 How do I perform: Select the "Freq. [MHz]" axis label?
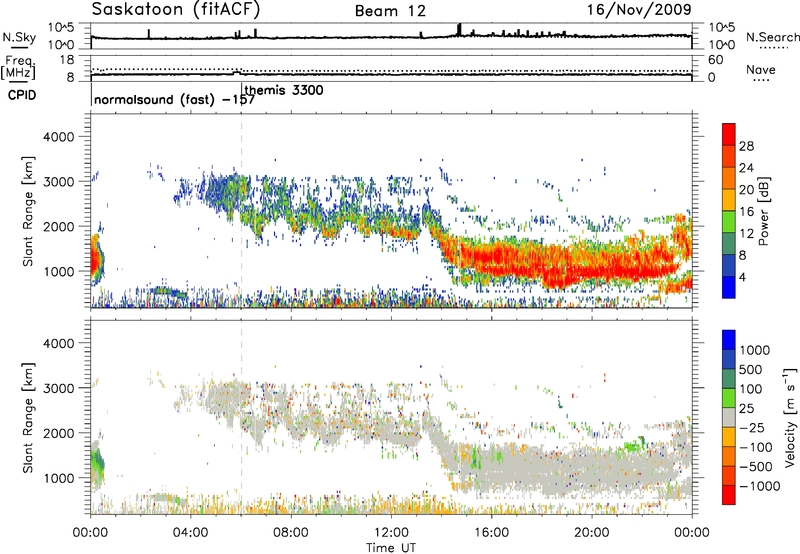18,66
